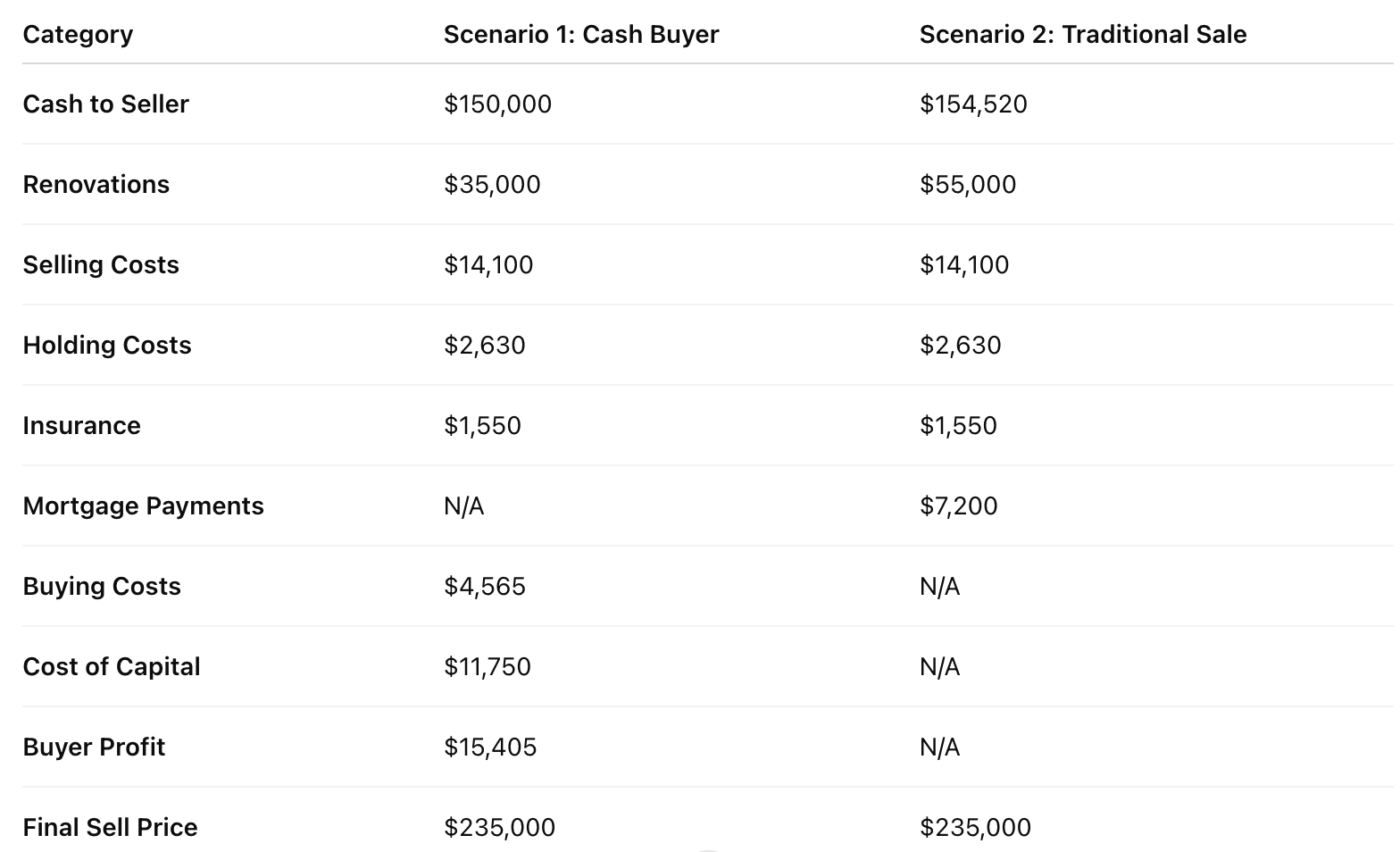1400x852 pixels.
Task: Select the $4,565 buying costs value
Action: [485, 587]
